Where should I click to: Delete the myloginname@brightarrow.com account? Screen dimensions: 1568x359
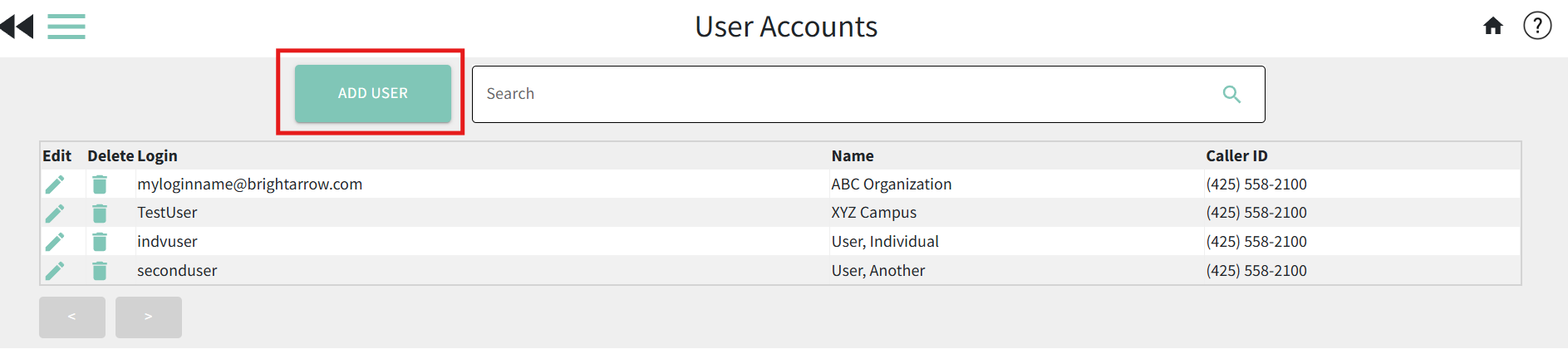100,184
